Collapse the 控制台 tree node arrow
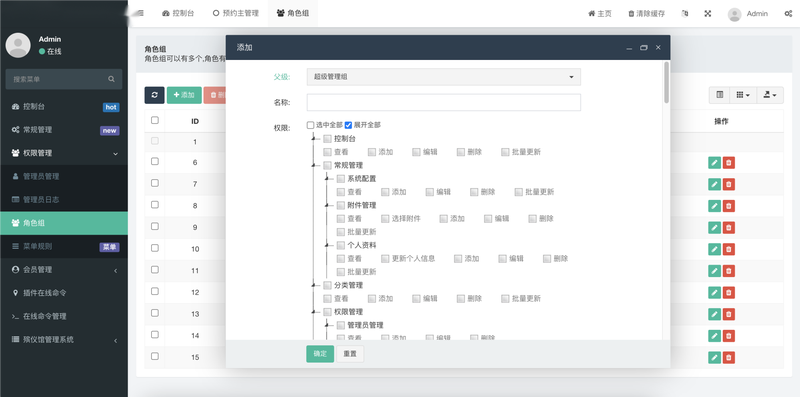 coord(313,139)
